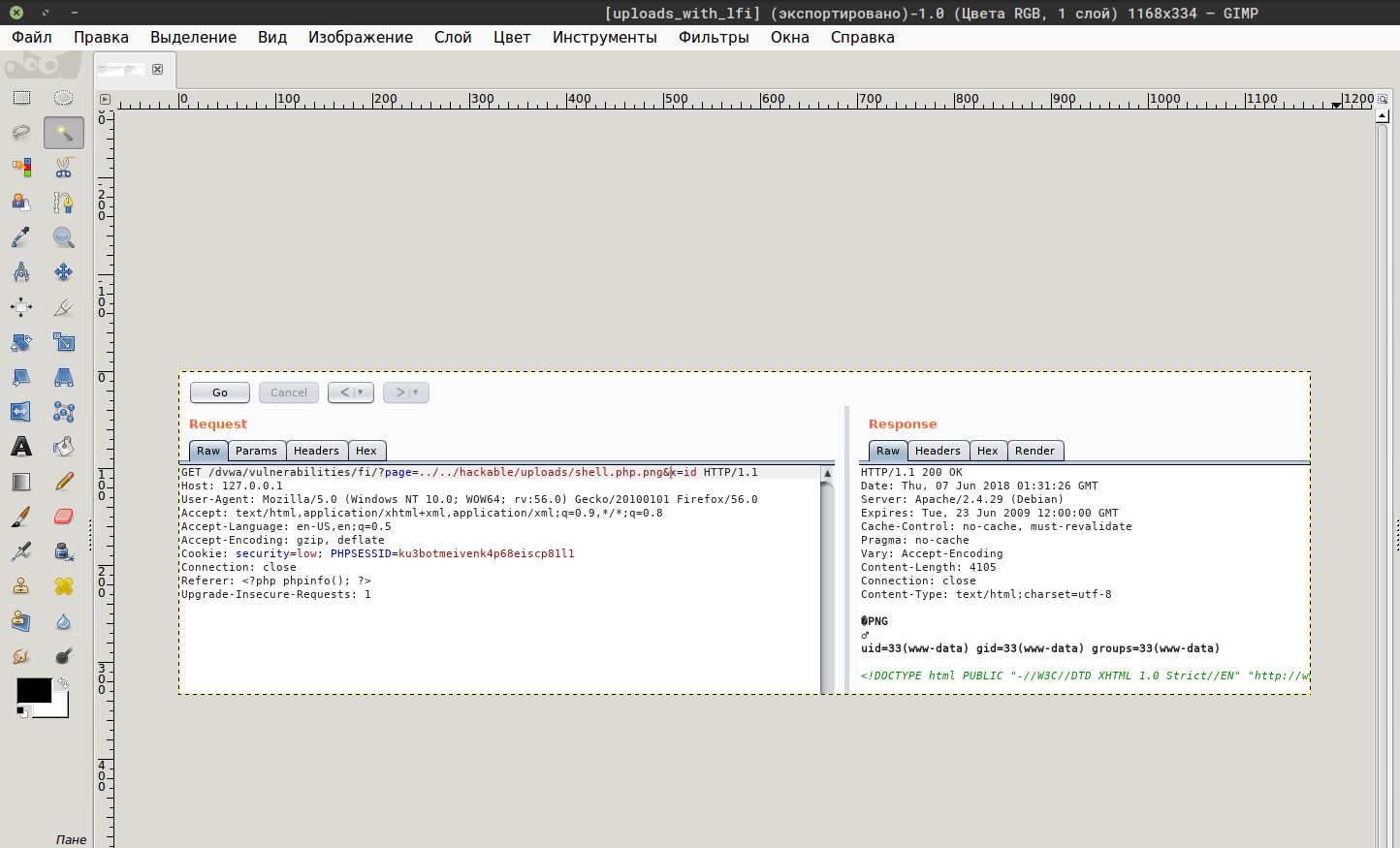The height and width of the screenshot is (848, 1400).
Task: Open the Инструменты menu
Action: [x=605, y=37]
